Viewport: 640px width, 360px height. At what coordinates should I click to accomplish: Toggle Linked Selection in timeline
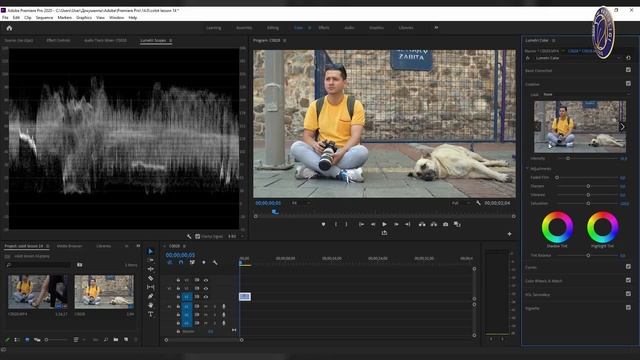pyautogui.click(x=192, y=262)
